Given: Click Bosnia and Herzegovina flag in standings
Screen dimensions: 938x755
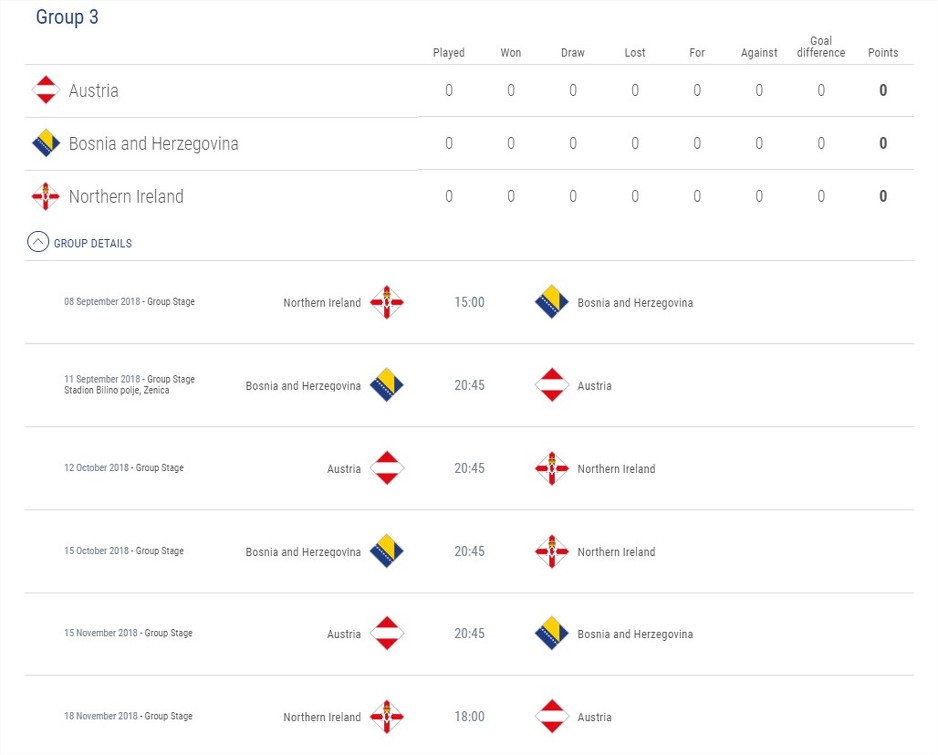Looking at the screenshot, I should coord(46,143).
